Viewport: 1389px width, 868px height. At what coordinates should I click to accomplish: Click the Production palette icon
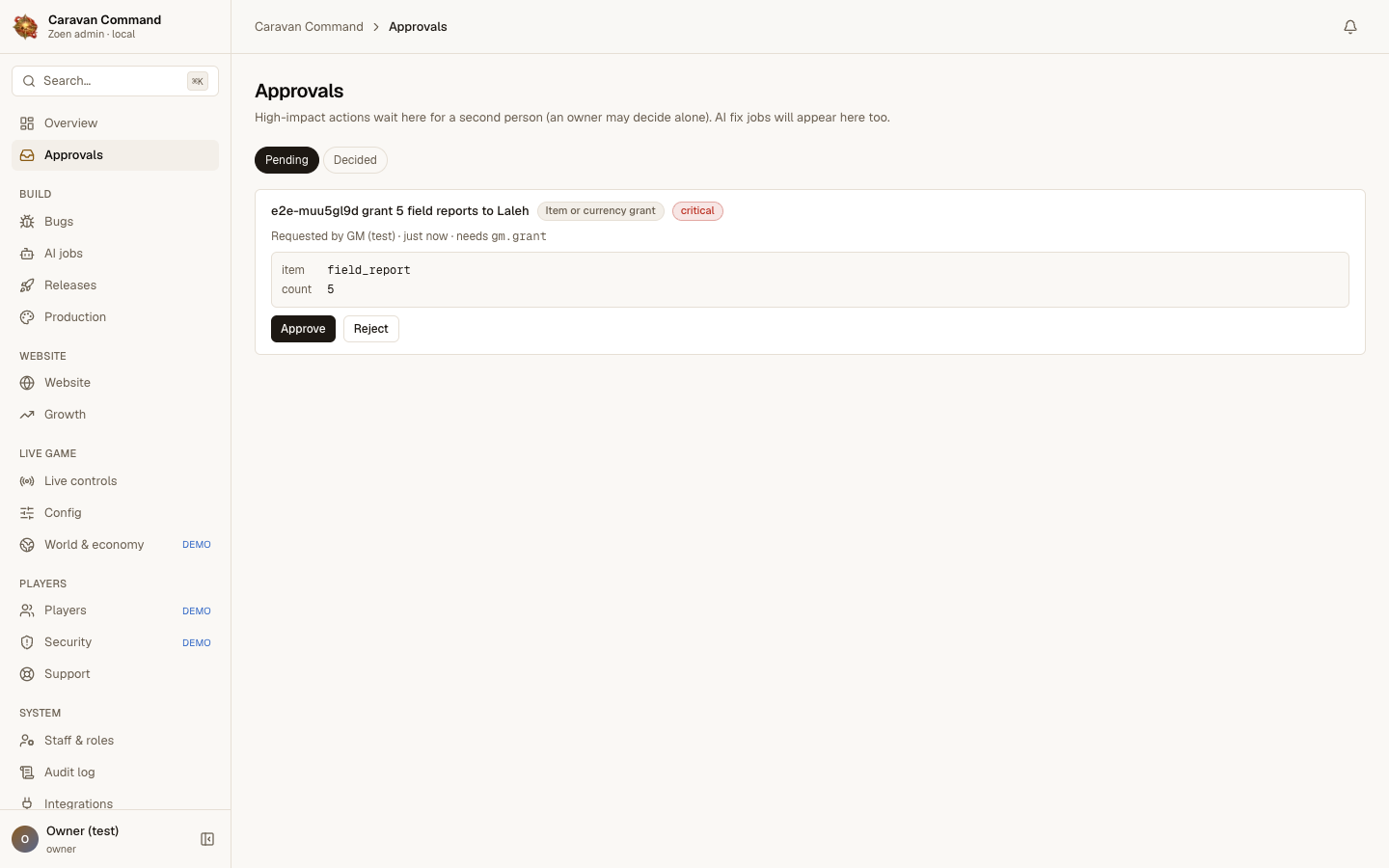[x=27, y=317]
